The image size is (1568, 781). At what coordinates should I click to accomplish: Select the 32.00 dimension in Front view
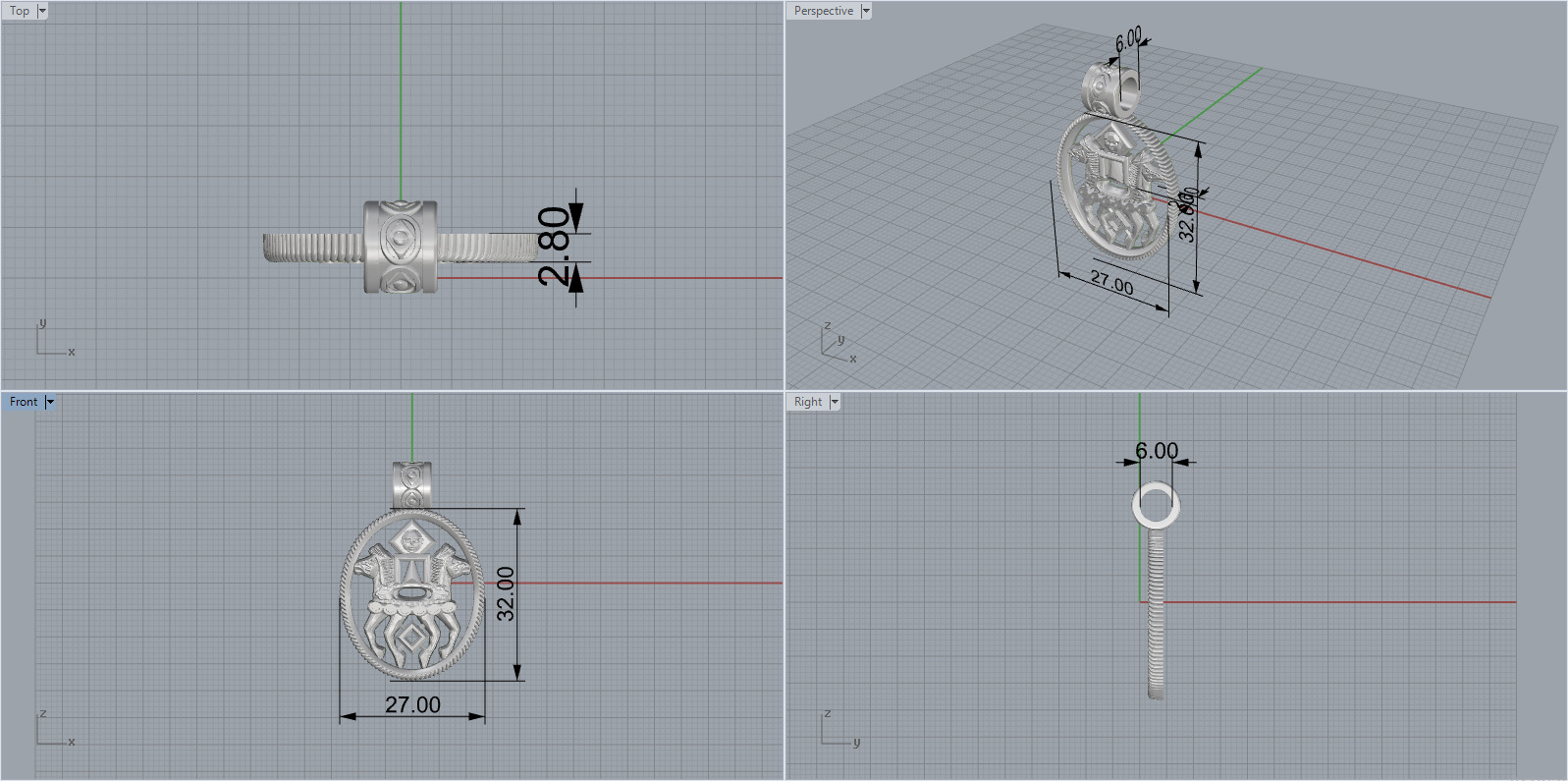point(506,593)
